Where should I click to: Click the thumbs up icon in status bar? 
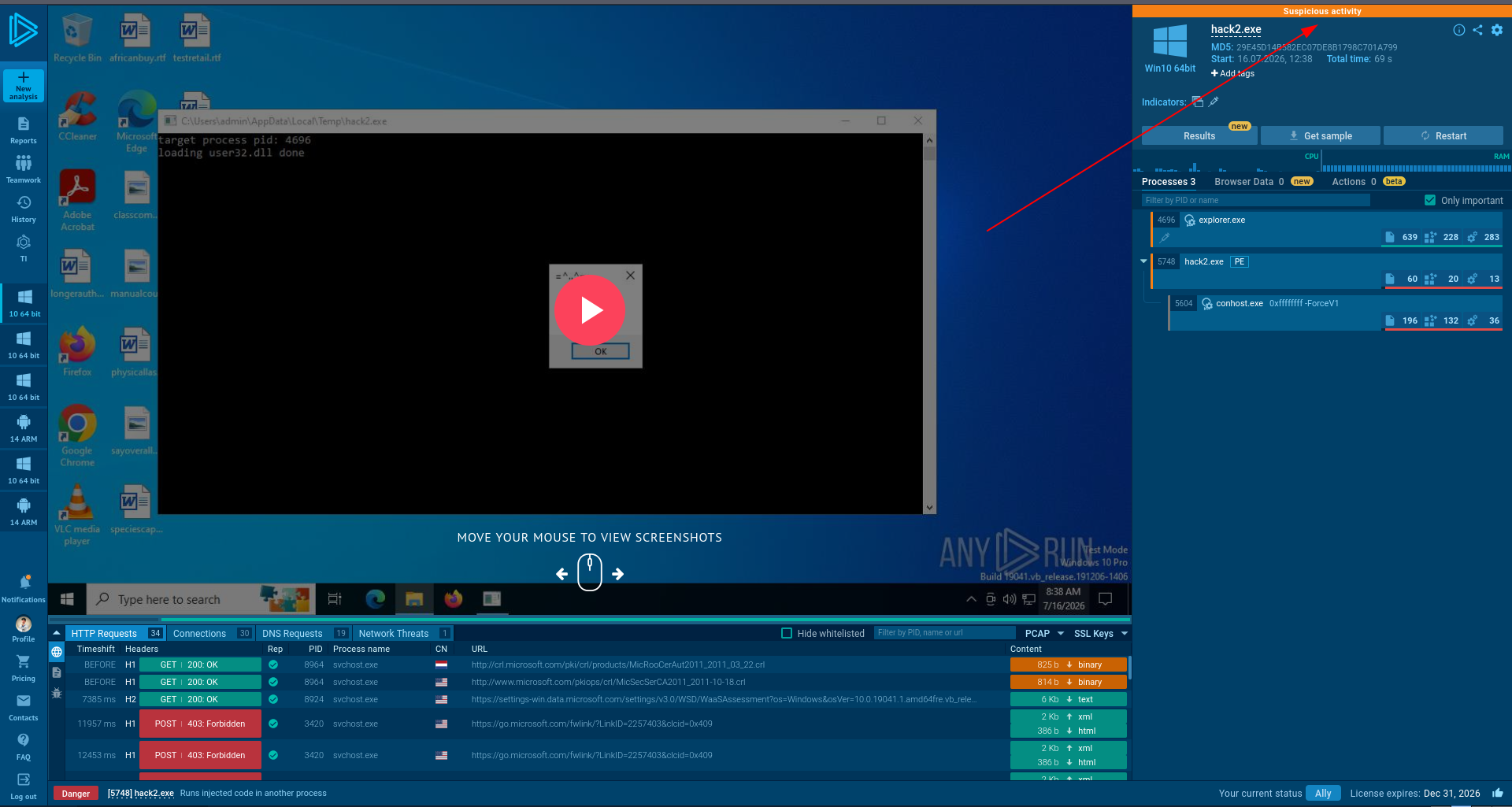pyautogui.click(x=1497, y=793)
